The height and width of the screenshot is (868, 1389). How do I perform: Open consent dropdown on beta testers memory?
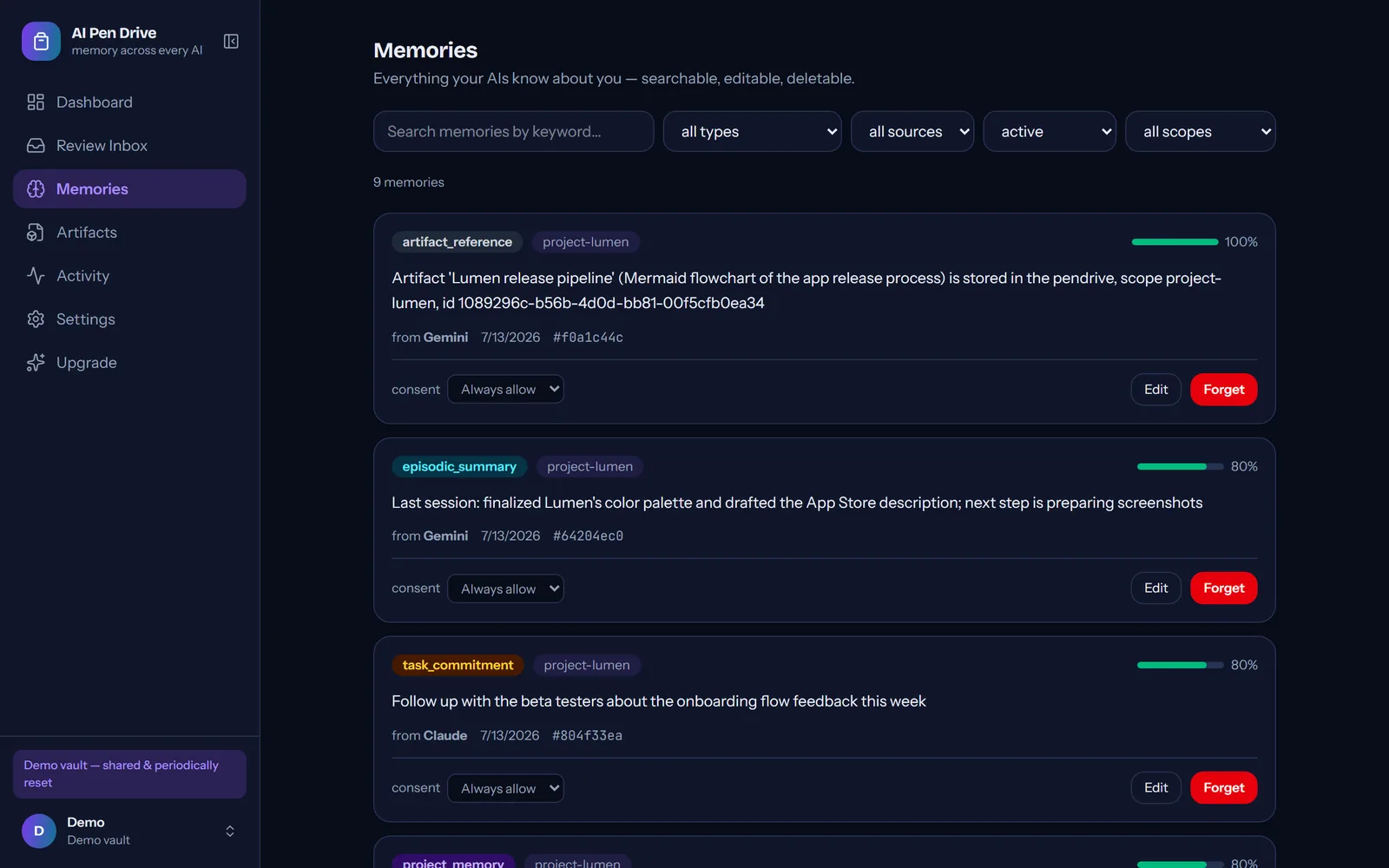coord(505,788)
